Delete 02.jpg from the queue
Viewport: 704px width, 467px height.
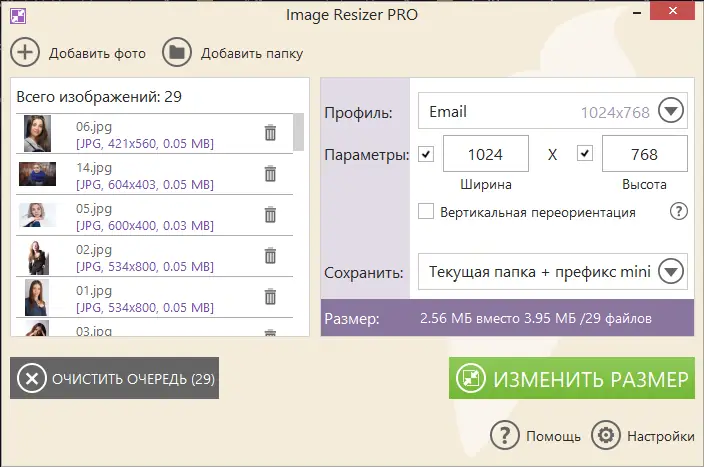coord(270,256)
